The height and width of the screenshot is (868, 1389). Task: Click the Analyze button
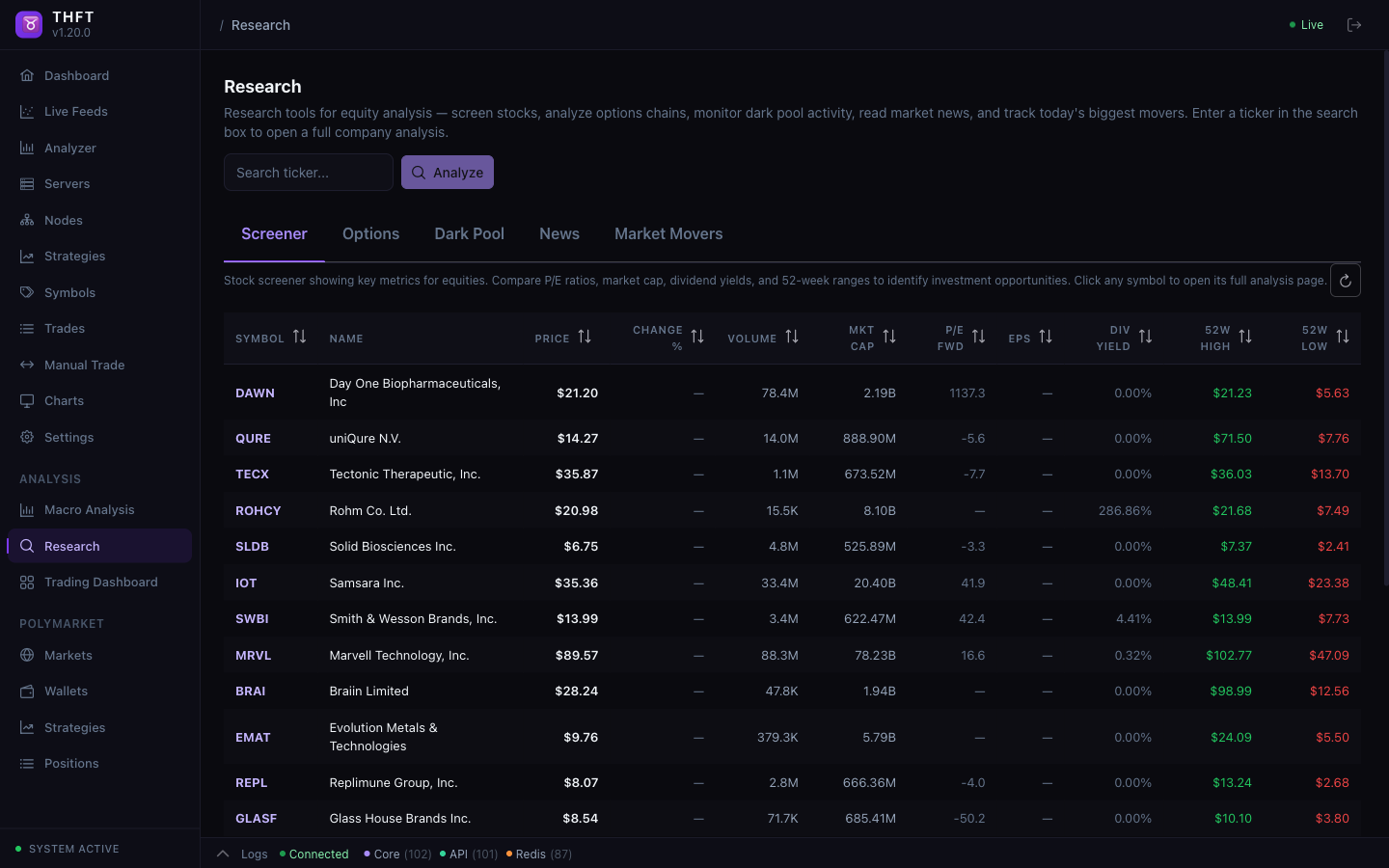[447, 172]
